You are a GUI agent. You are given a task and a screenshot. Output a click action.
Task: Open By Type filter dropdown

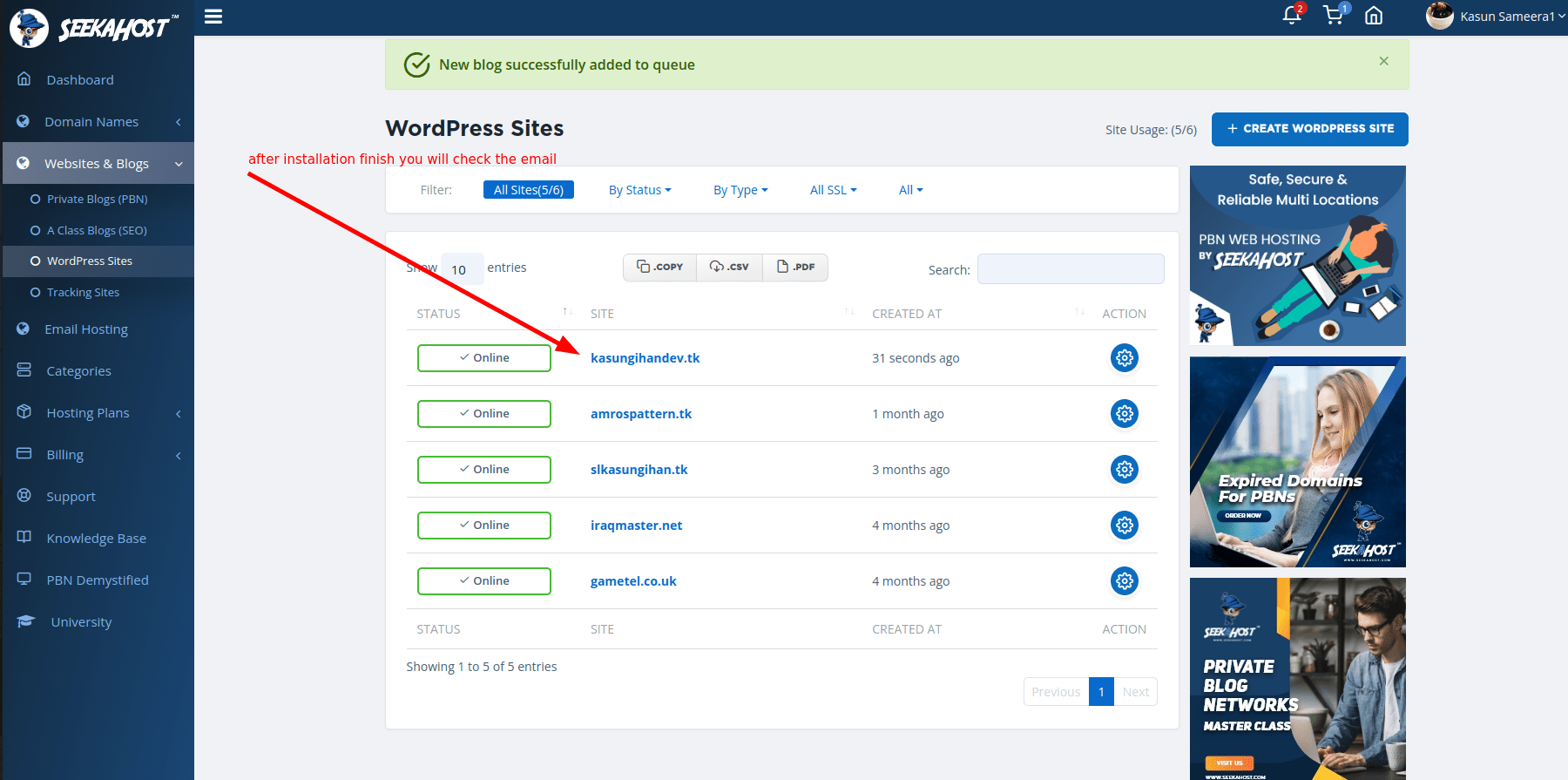[740, 190]
